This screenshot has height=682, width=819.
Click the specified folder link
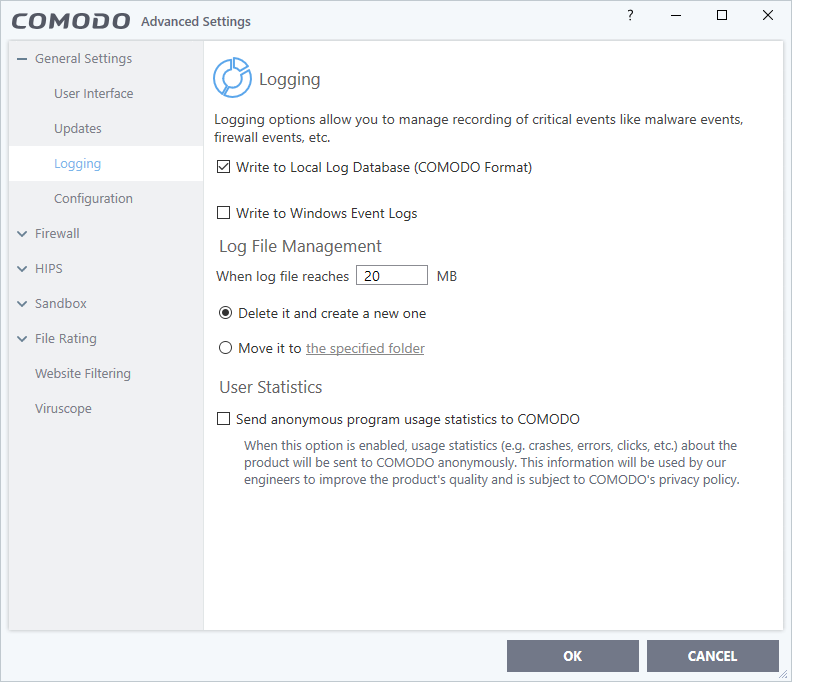pyautogui.click(x=365, y=348)
